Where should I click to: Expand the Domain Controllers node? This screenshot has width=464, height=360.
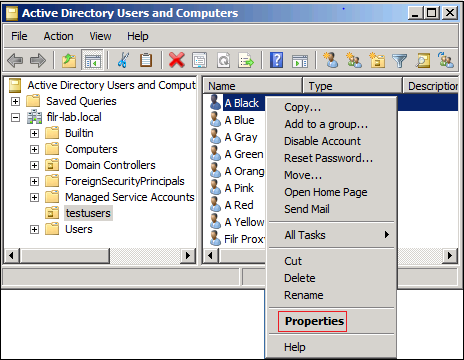[x=34, y=165]
